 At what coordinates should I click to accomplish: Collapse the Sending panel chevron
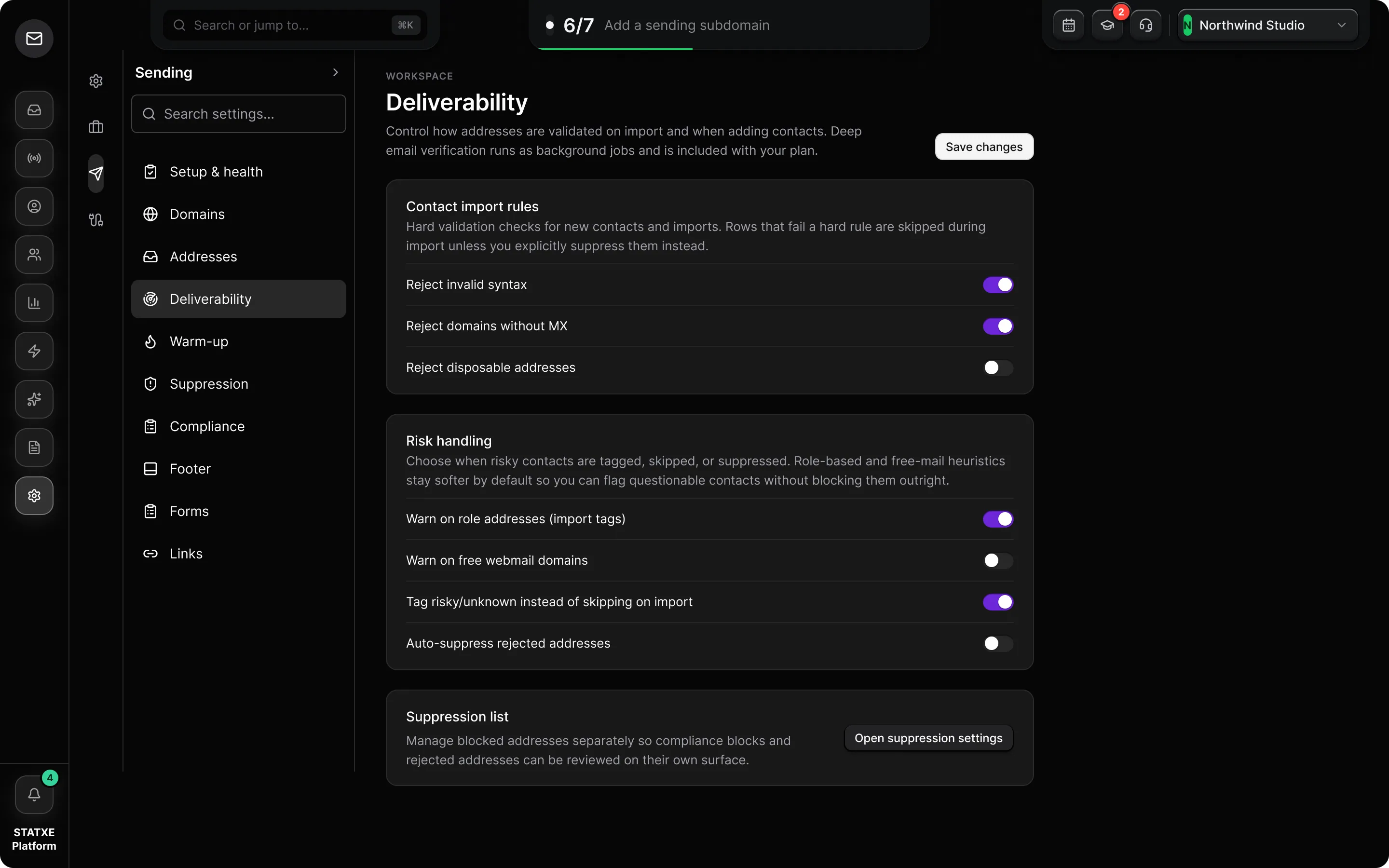[x=336, y=72]
